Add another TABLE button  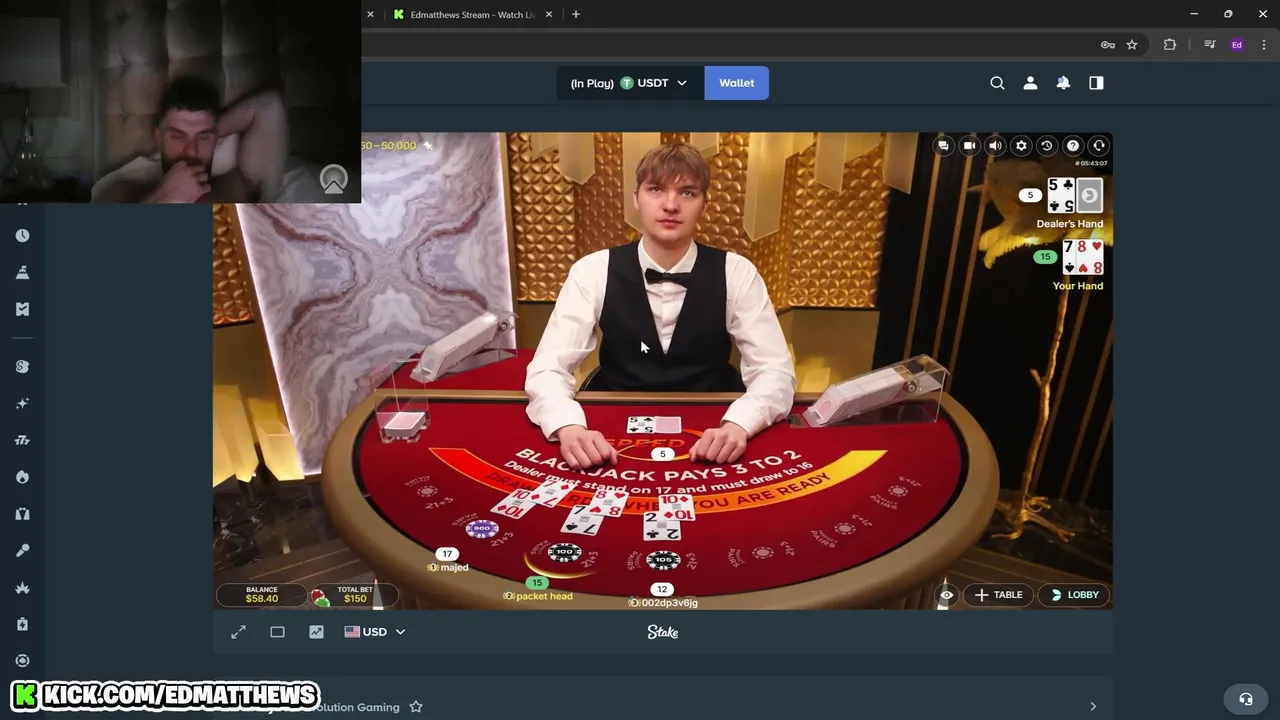(x=998, y=595)
